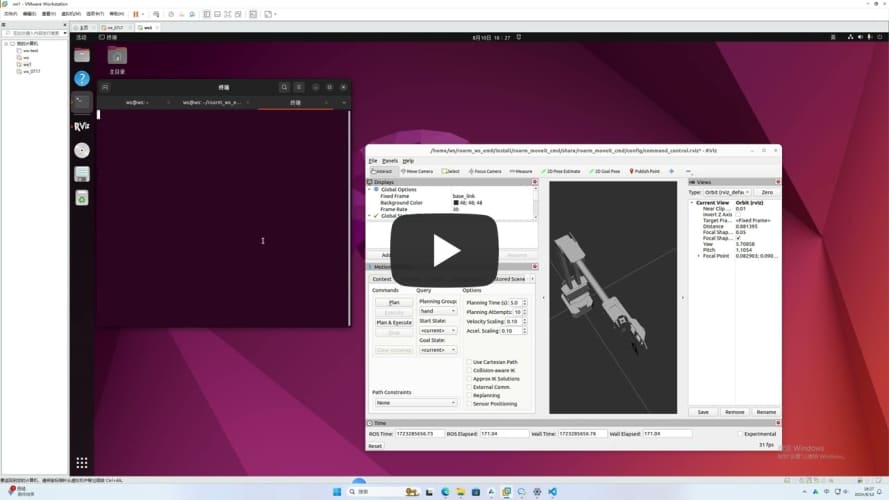Switch to the Stored Scenes tab
The height and width of the screenshot is (500, 889).
[x=510, y=279]
